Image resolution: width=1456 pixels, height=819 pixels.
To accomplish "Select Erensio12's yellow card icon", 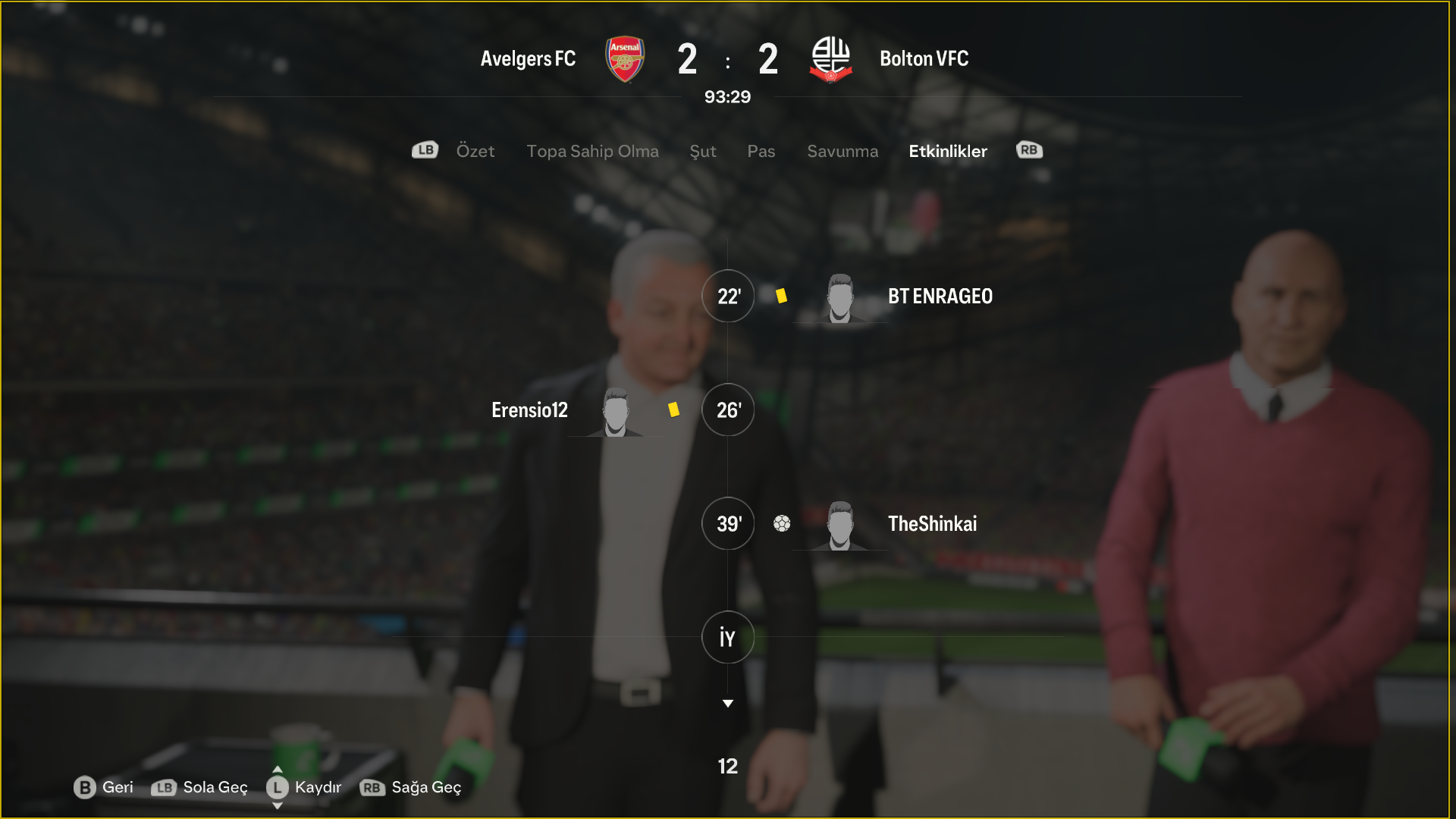I will [x=673, y=409].
